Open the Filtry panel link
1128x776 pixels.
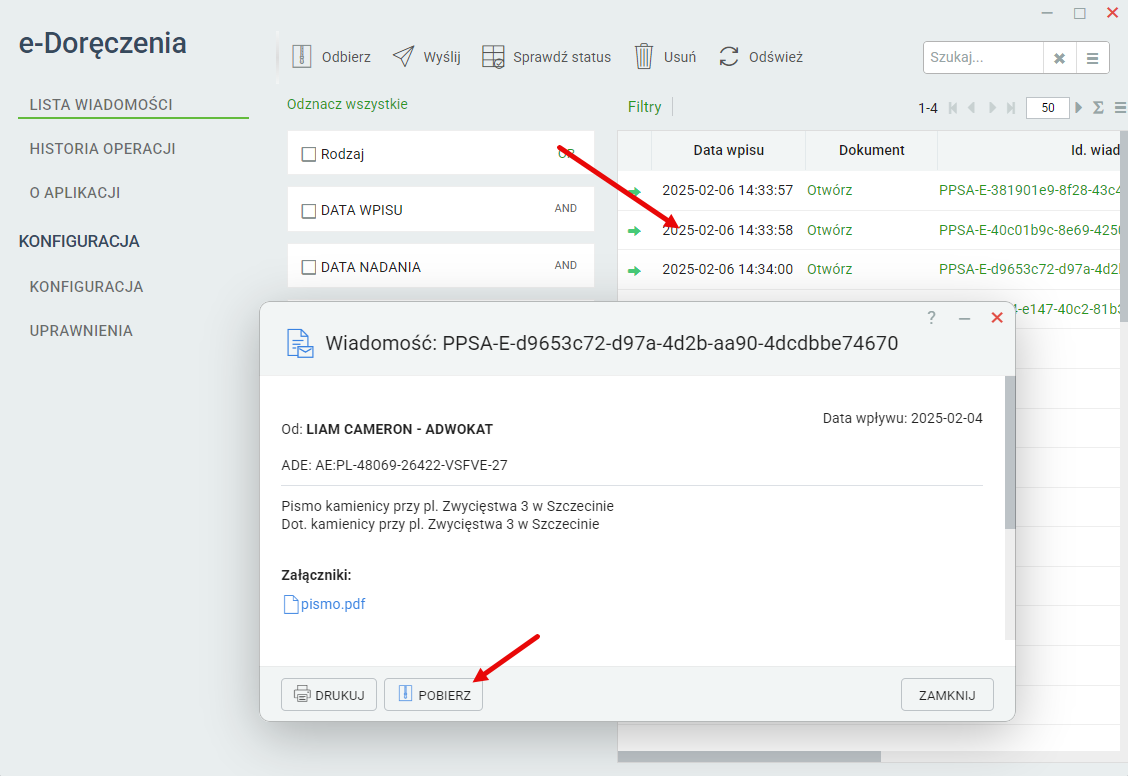coord(645,107)
